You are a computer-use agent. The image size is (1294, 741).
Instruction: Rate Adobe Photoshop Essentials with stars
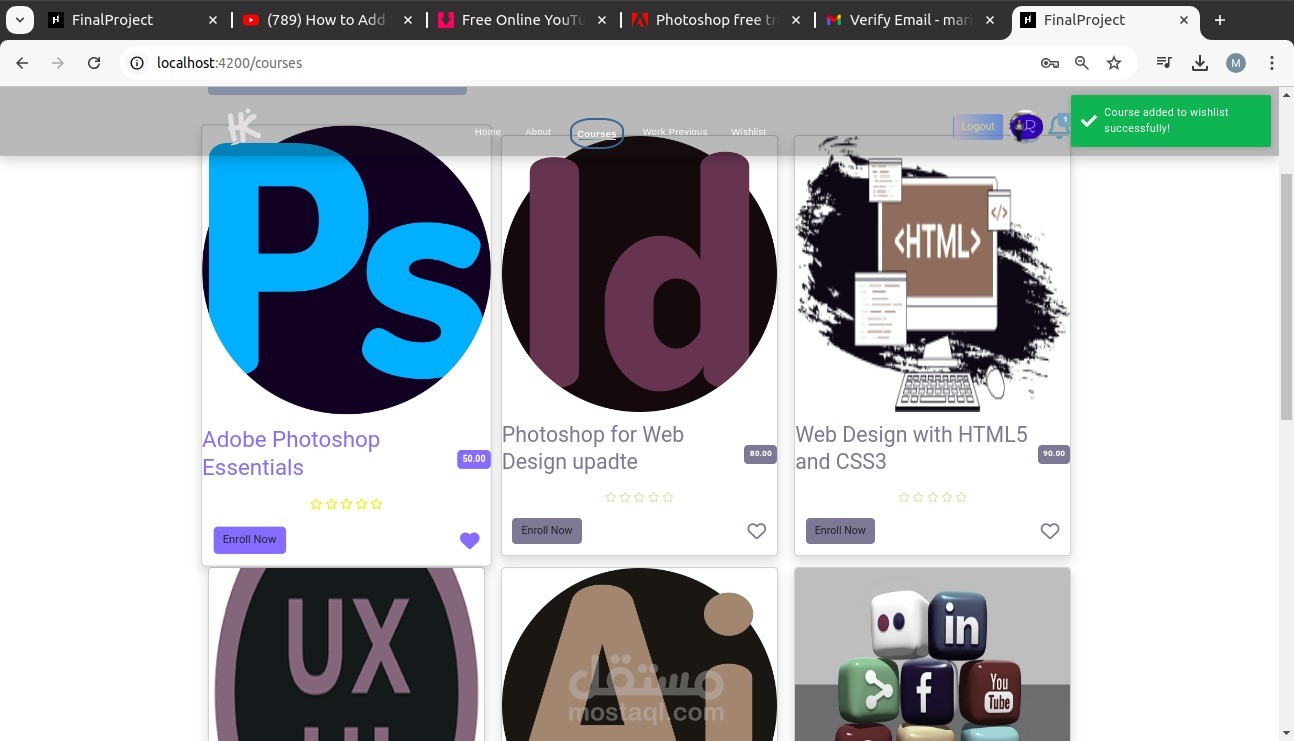pyautogui.click(x=346, y=504)
